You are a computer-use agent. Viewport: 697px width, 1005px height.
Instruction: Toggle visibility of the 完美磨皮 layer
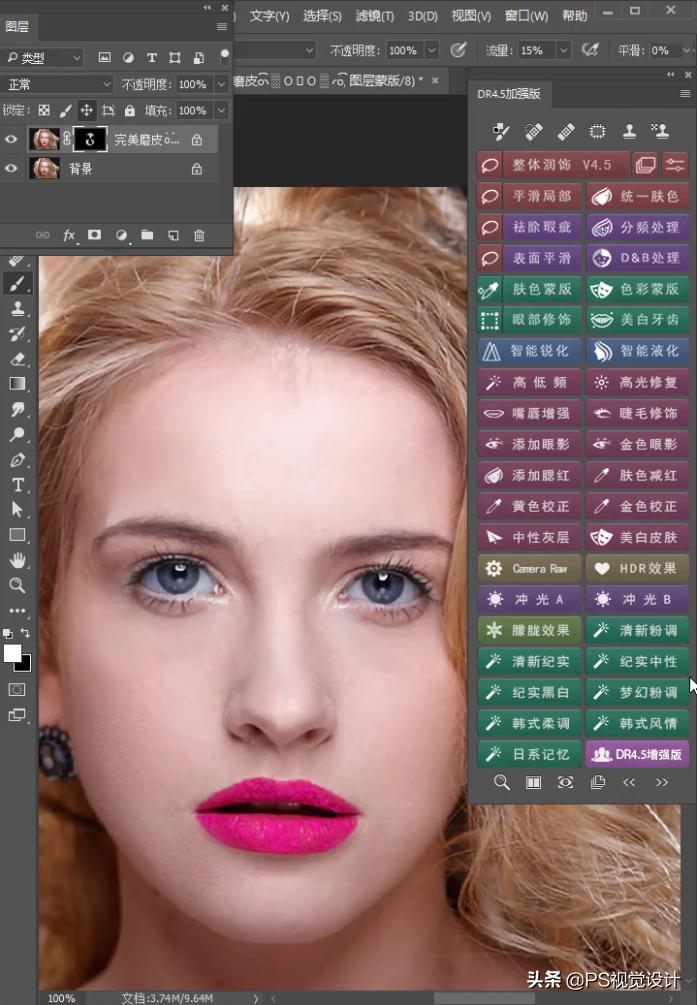tap(11, 139)
